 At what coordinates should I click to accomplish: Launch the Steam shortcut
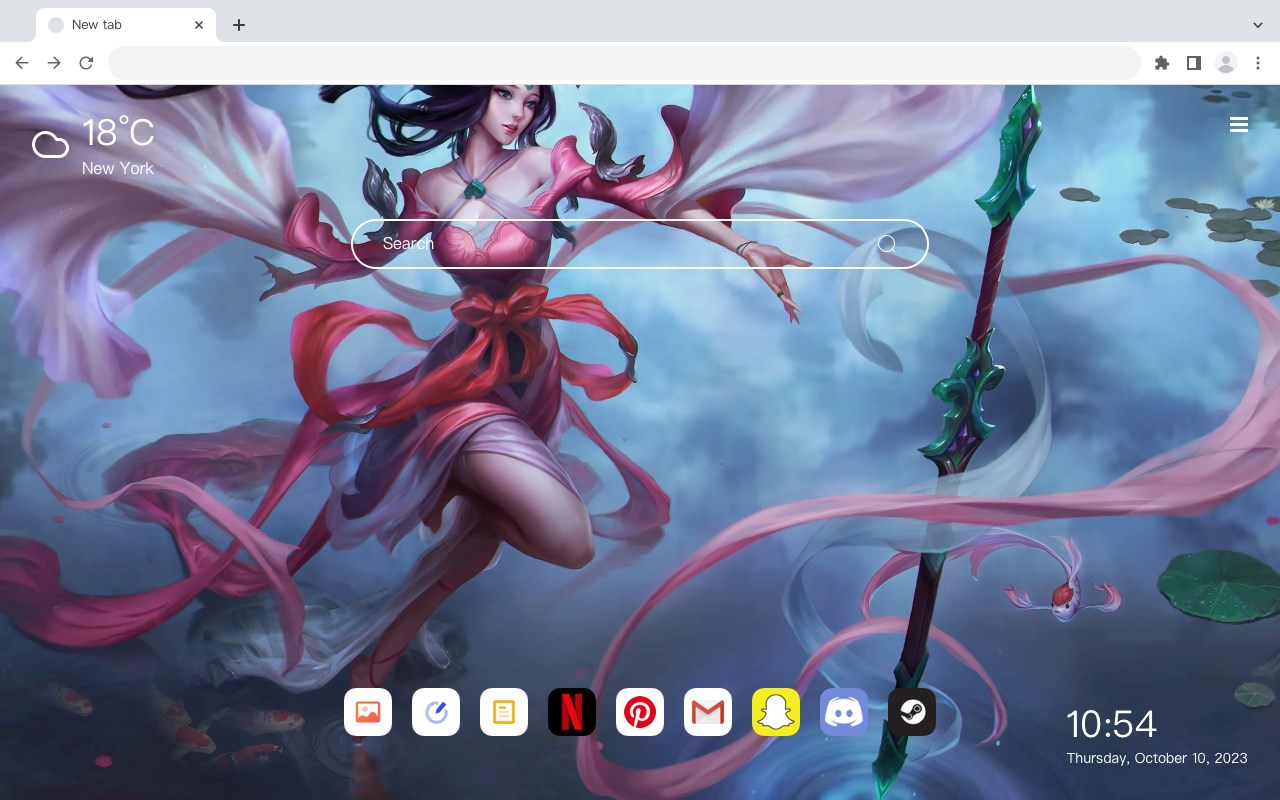tap(912, 712)
